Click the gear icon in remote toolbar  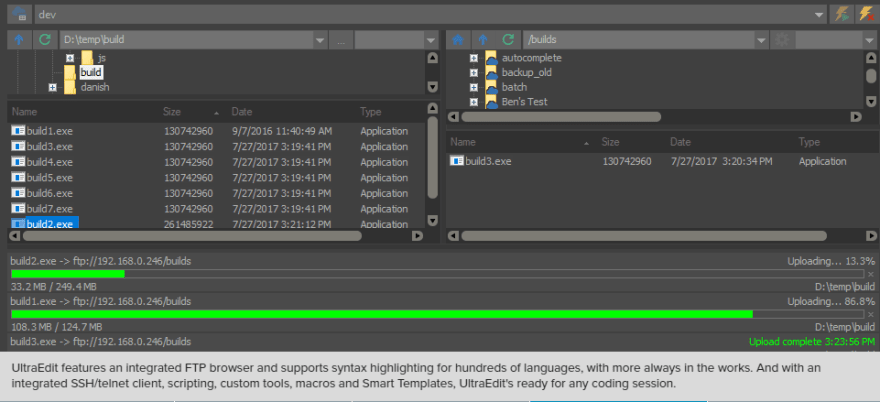coord(781,40)
